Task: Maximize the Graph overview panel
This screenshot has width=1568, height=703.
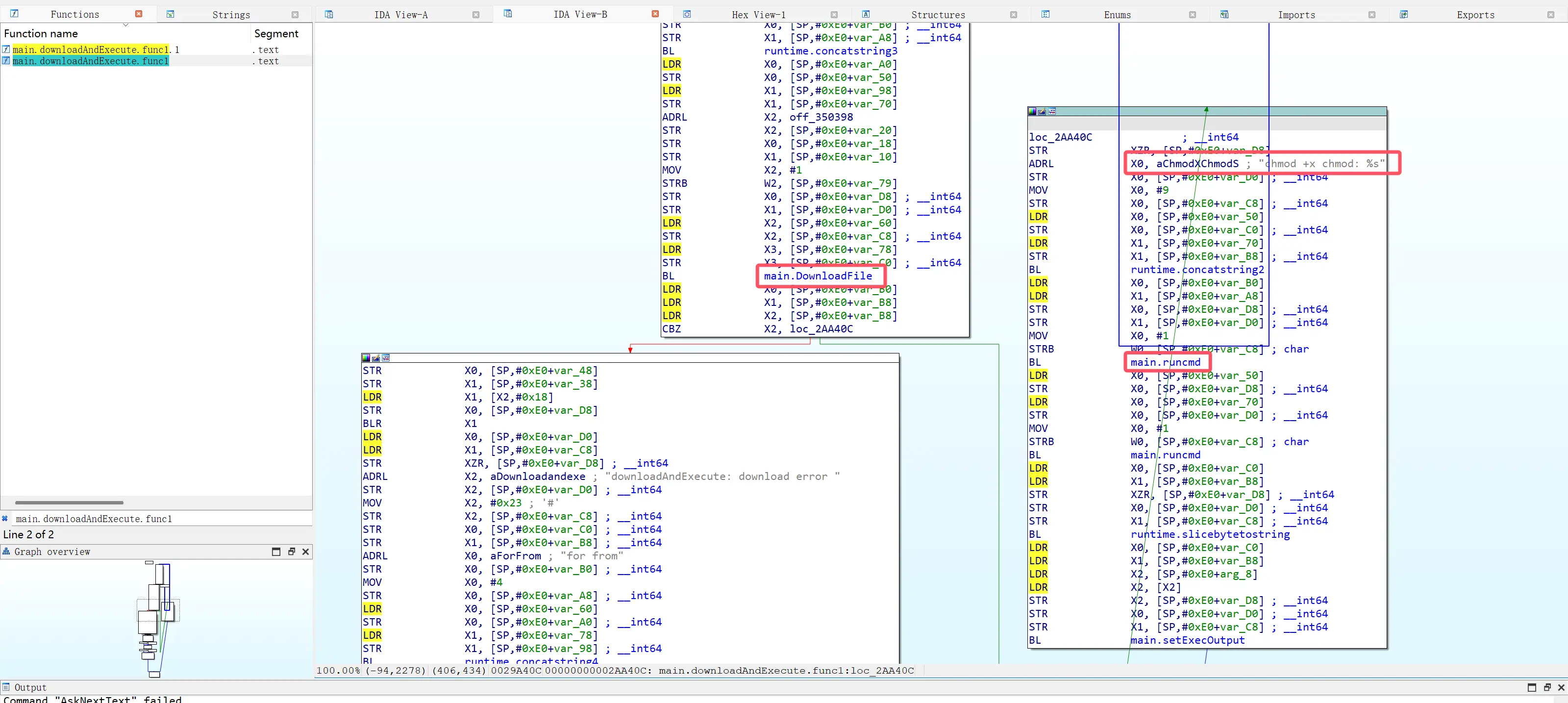Action: (x=276, y=552)
